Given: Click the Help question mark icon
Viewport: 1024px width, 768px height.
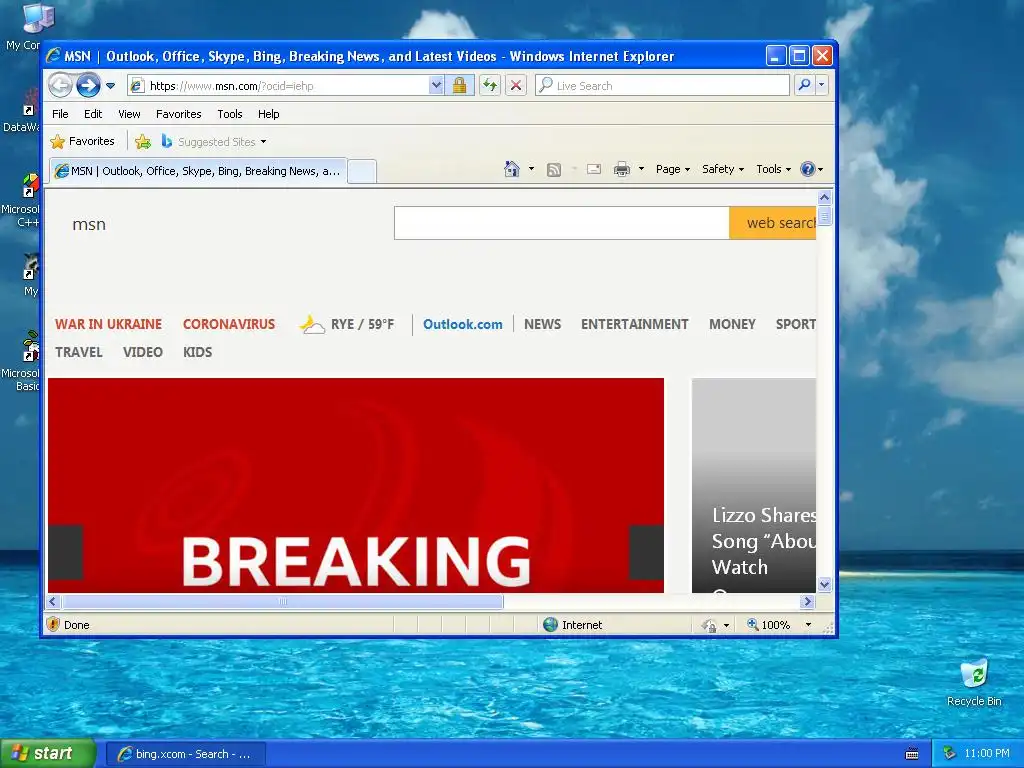Looking at the screenshot, I should pos(808,169).
